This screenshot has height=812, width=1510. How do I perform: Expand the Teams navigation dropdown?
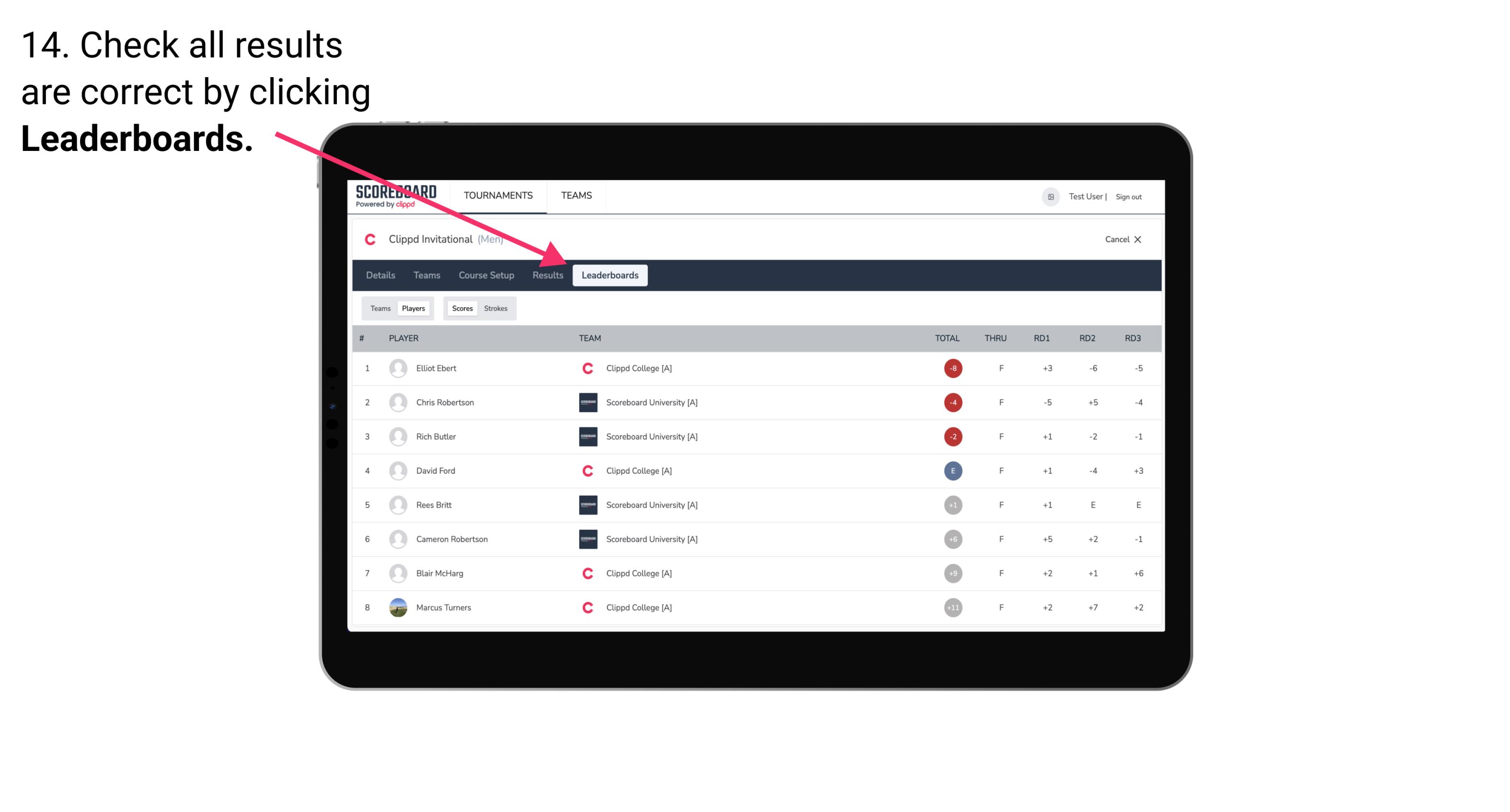point(577,195)
